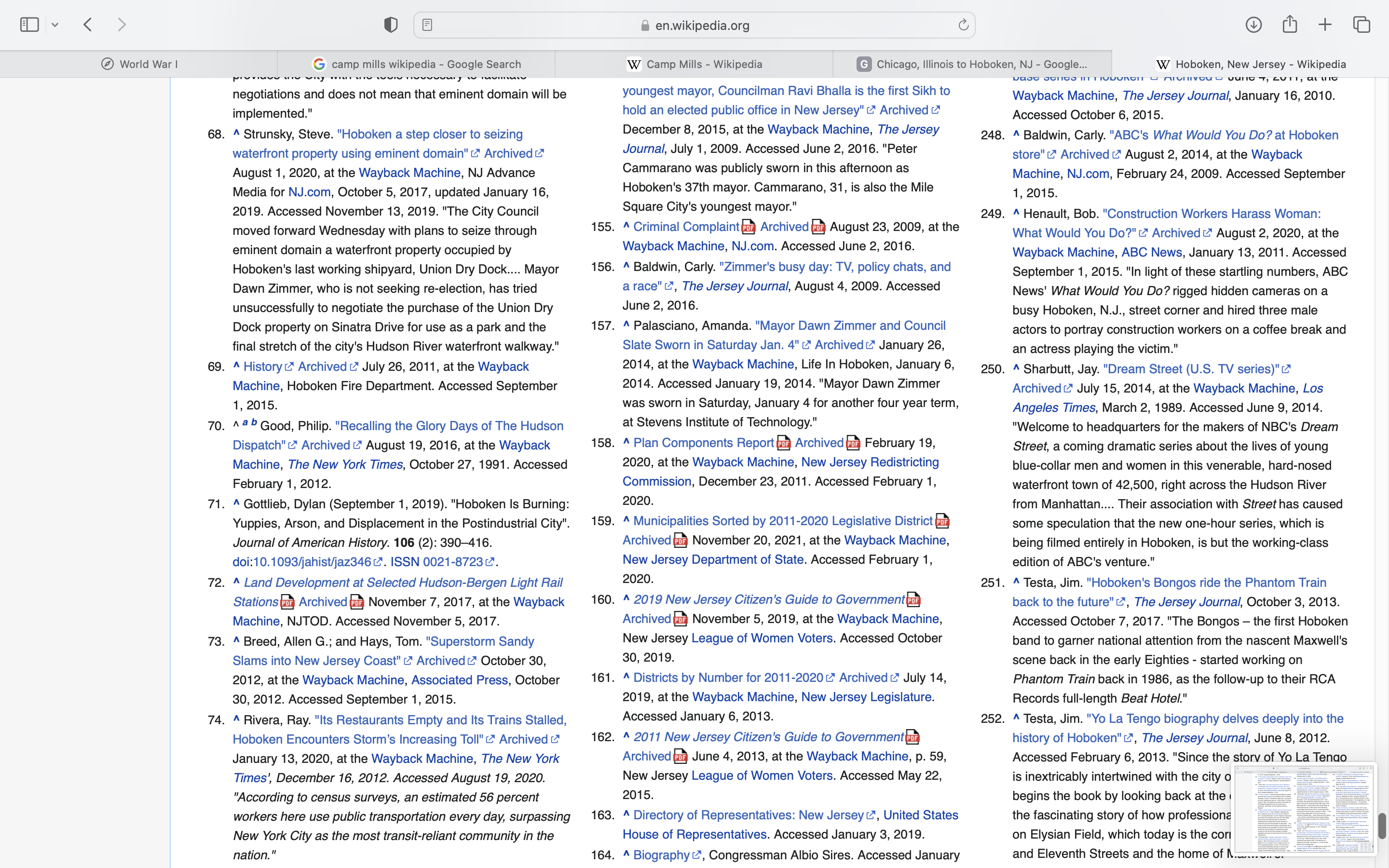Viewport: 1389px width, 868px height.
Task: Open the Associated Press link
Action: (x=459, y=680)
